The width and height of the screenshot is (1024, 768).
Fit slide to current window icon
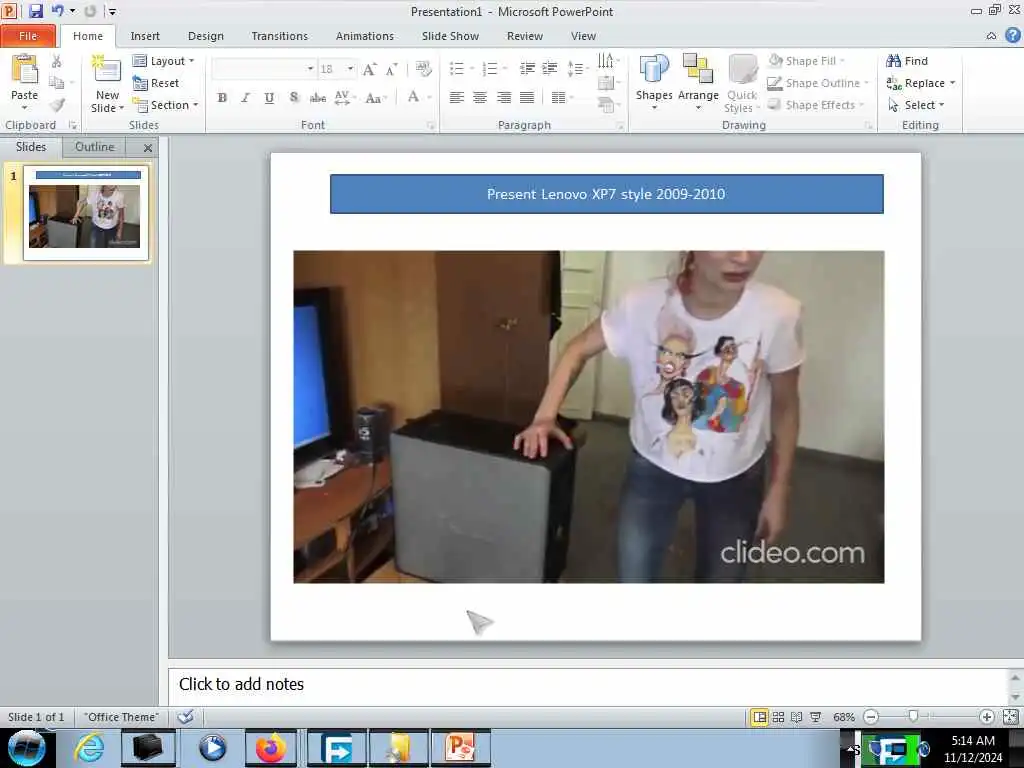(x=1010, y=716)
